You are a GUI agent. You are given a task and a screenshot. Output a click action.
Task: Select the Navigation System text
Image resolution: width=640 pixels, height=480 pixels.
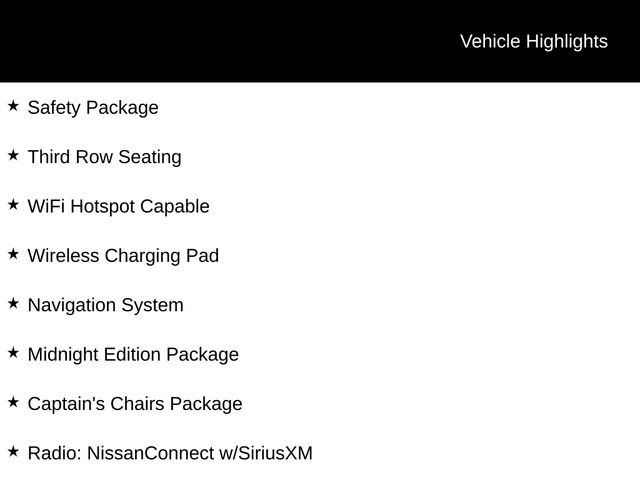(x=105, y=305)
